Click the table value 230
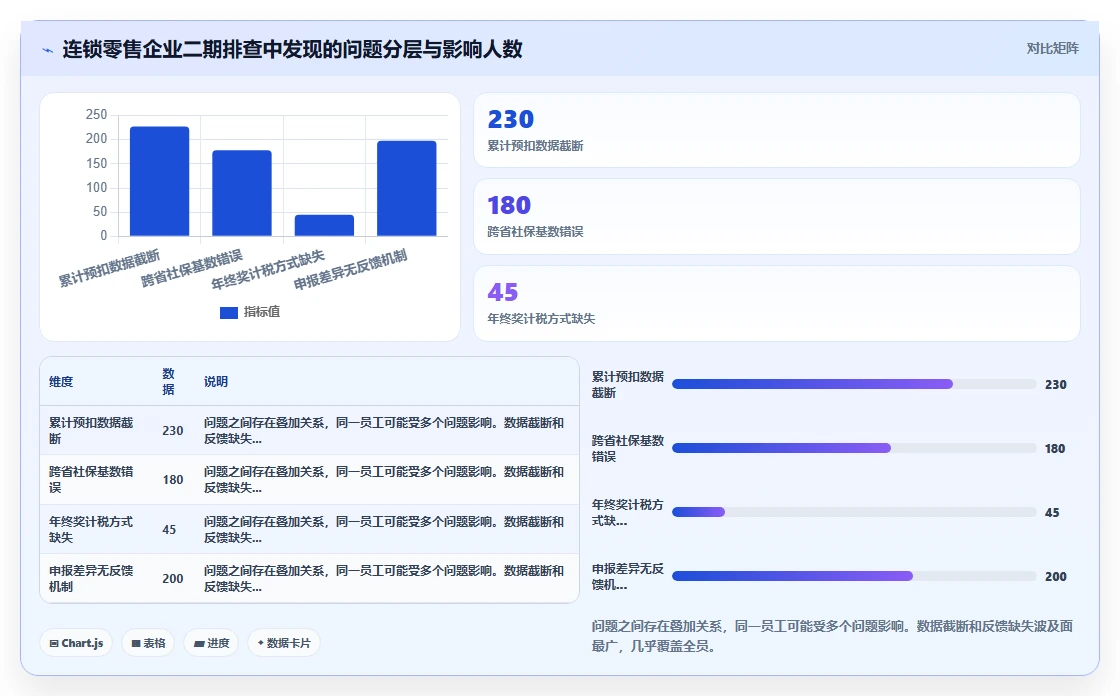 click(173, 431)
